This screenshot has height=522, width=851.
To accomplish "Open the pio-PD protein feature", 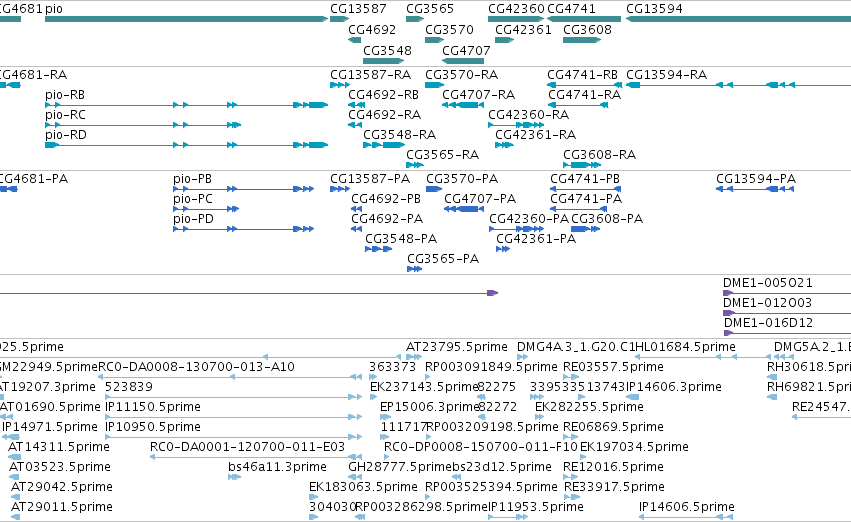I will [244, 229].
